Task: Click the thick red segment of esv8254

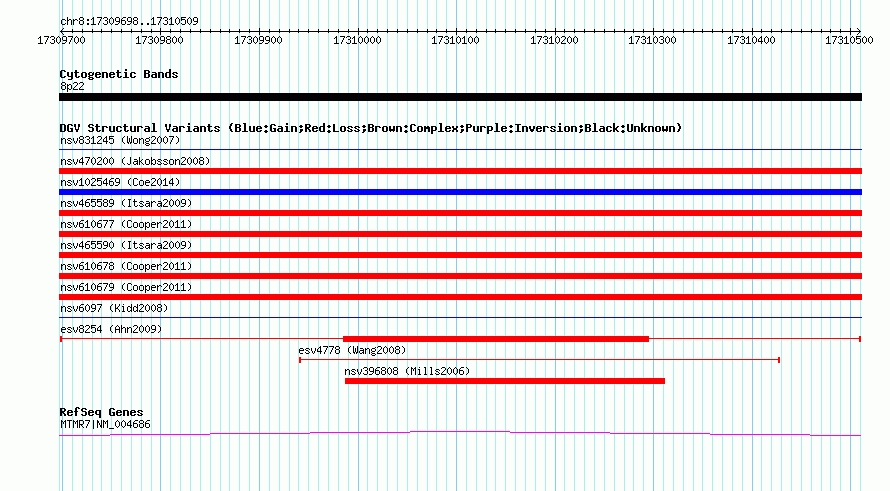Action: [x=496, y=339]
